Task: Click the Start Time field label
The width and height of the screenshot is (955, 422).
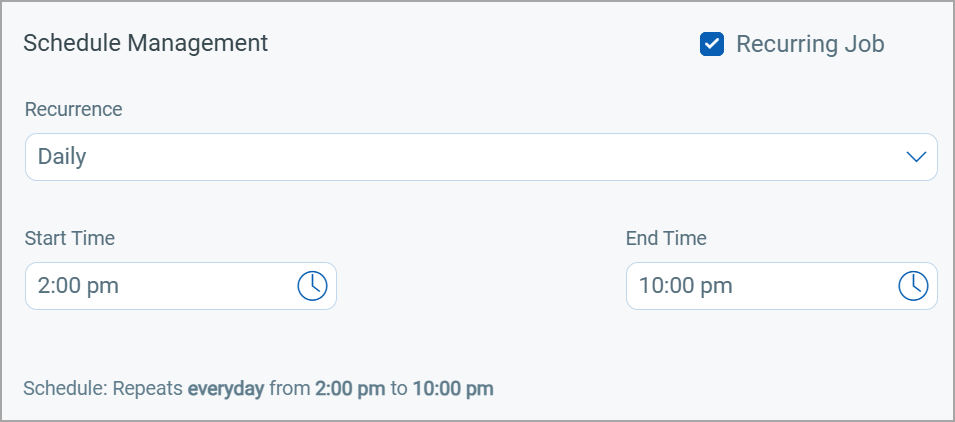Action: (70, 238)
